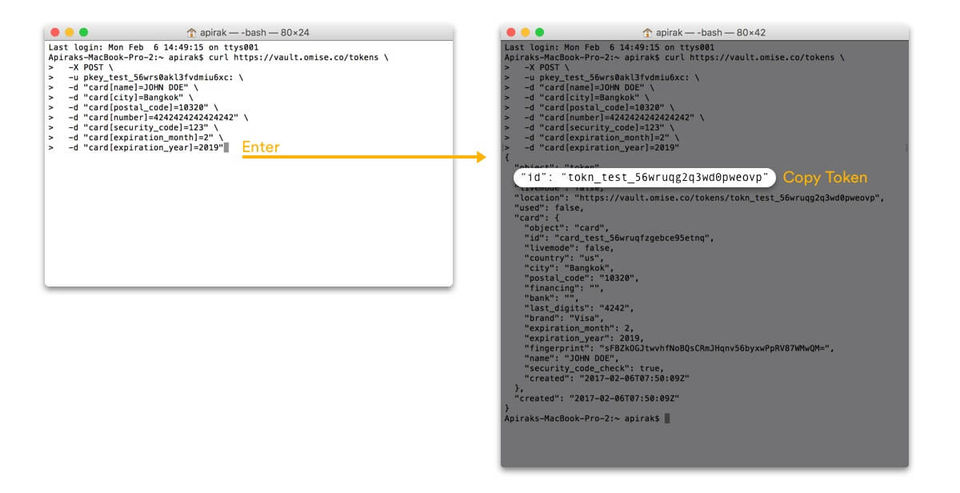Click the curl vault.omise.co/tokens line in left terminal
Screen dimensions: 960x493
coord(219,58)
